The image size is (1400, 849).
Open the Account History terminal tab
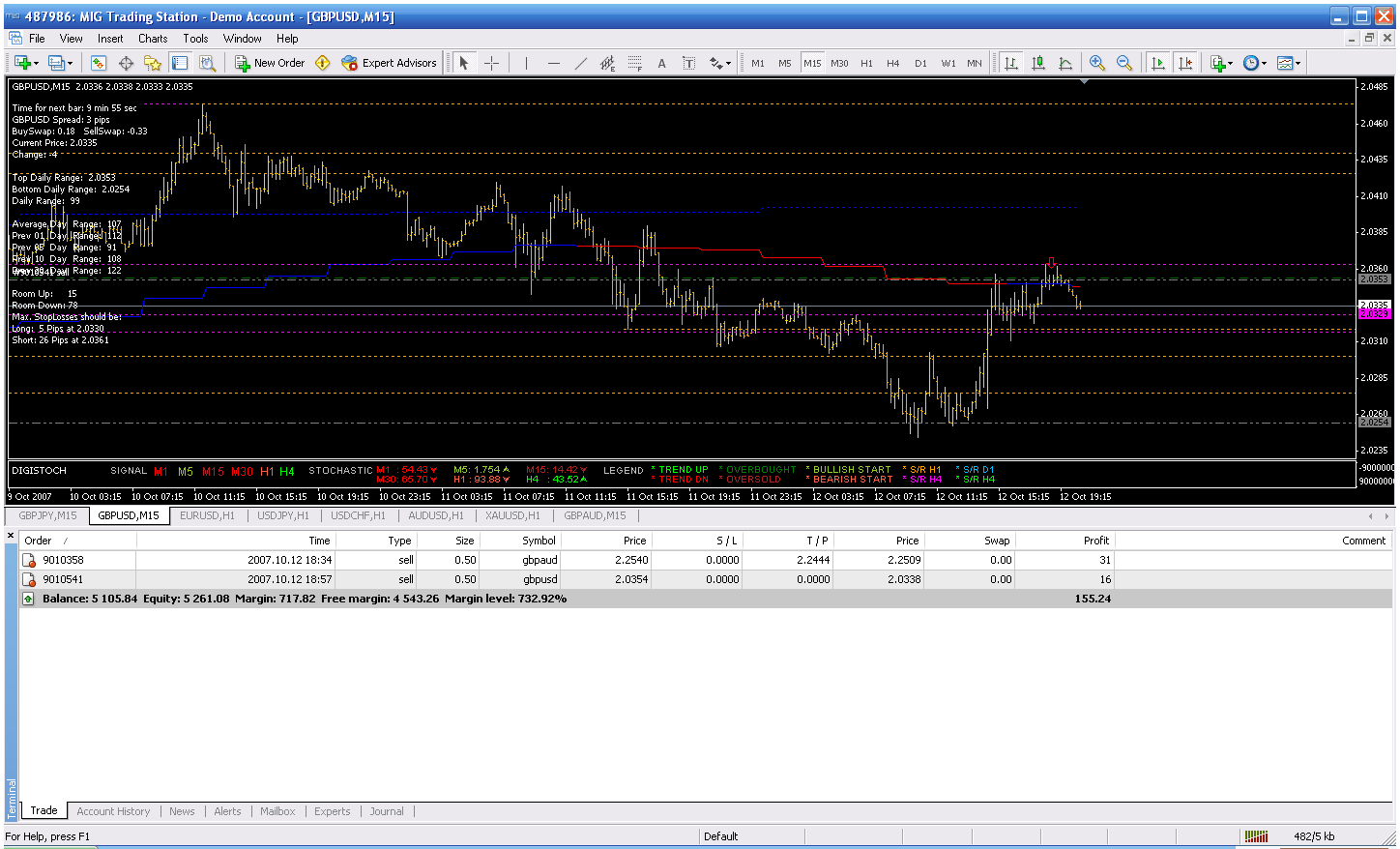click(x=113, y=811)
